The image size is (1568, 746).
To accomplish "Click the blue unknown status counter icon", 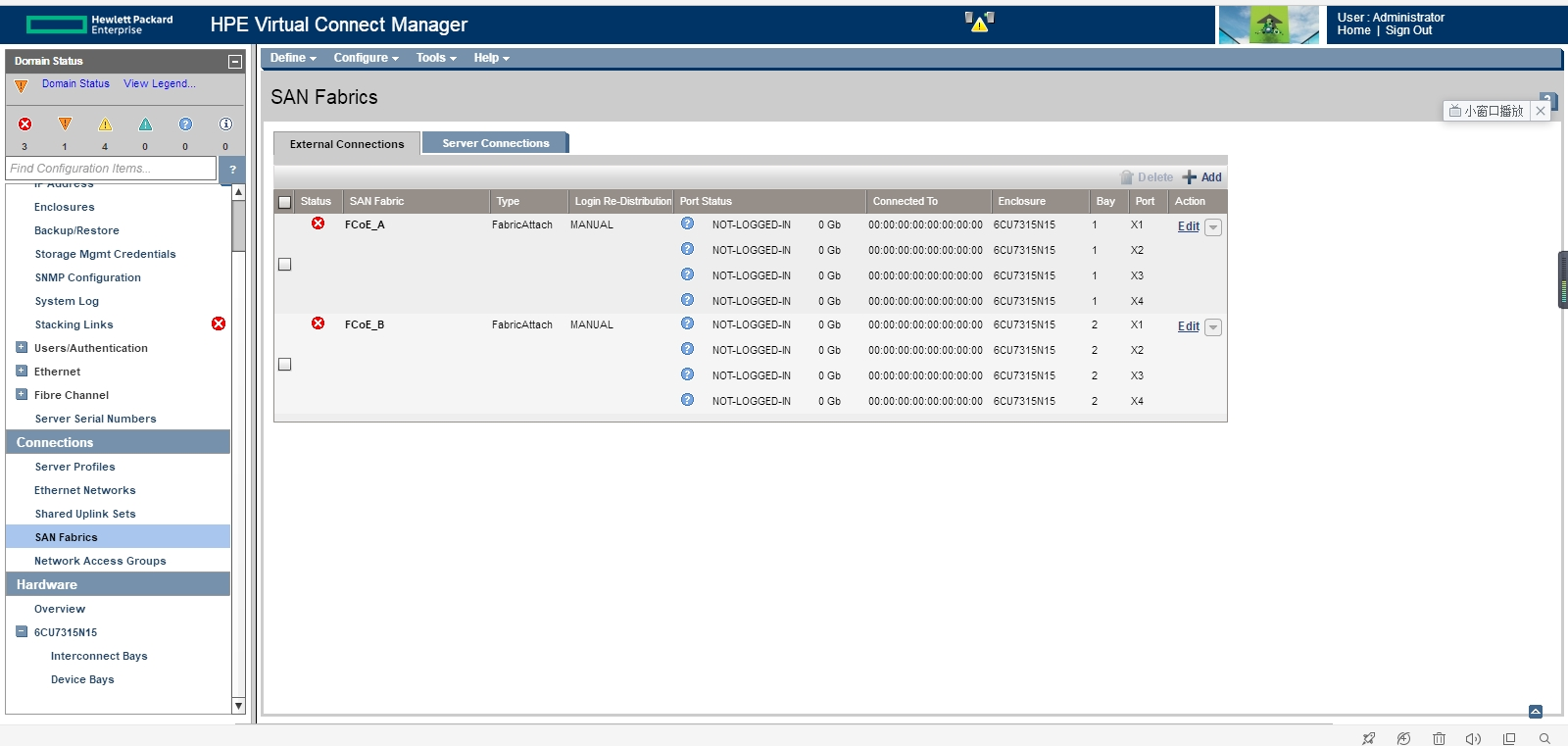I will pyautogui.click(x=185, y=124).
